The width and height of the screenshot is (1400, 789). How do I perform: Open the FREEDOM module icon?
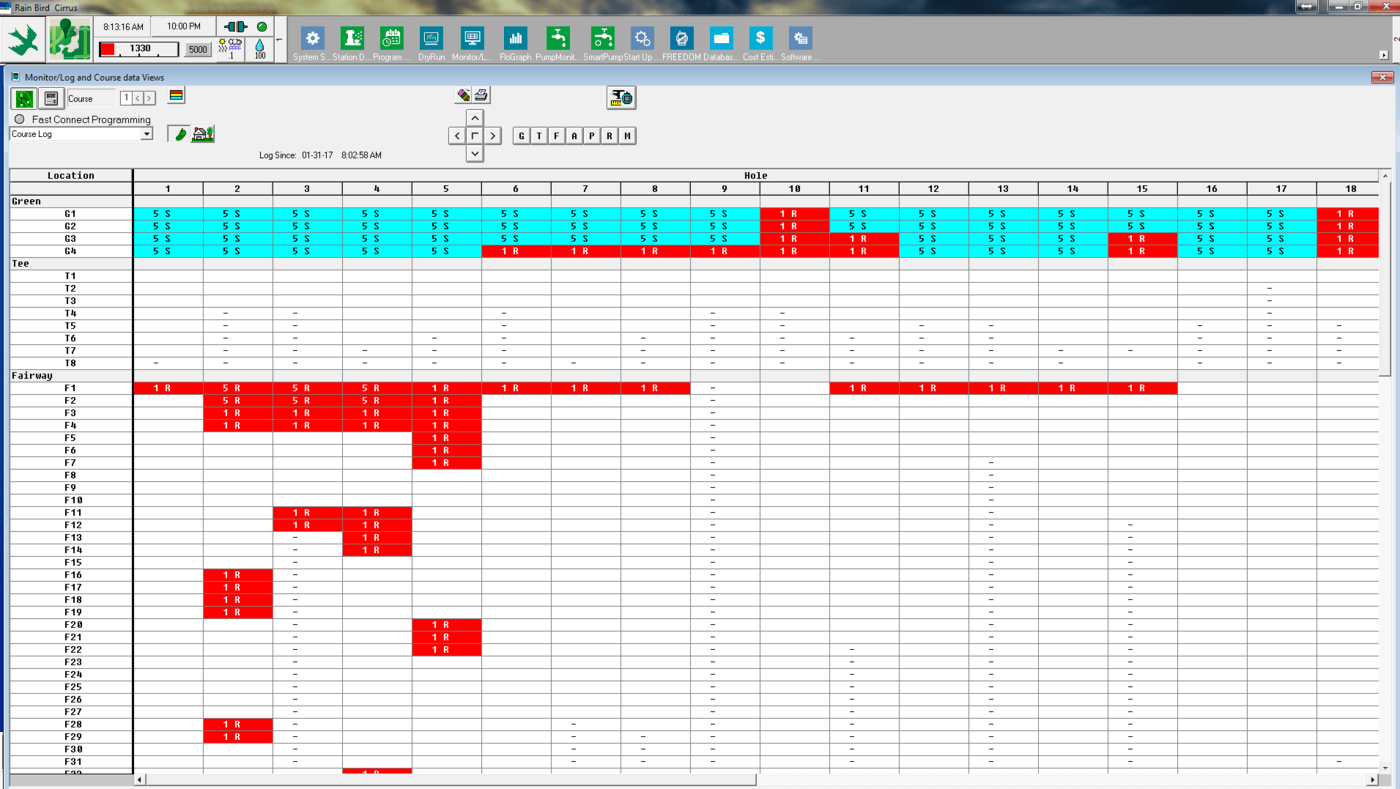[681, 40]
